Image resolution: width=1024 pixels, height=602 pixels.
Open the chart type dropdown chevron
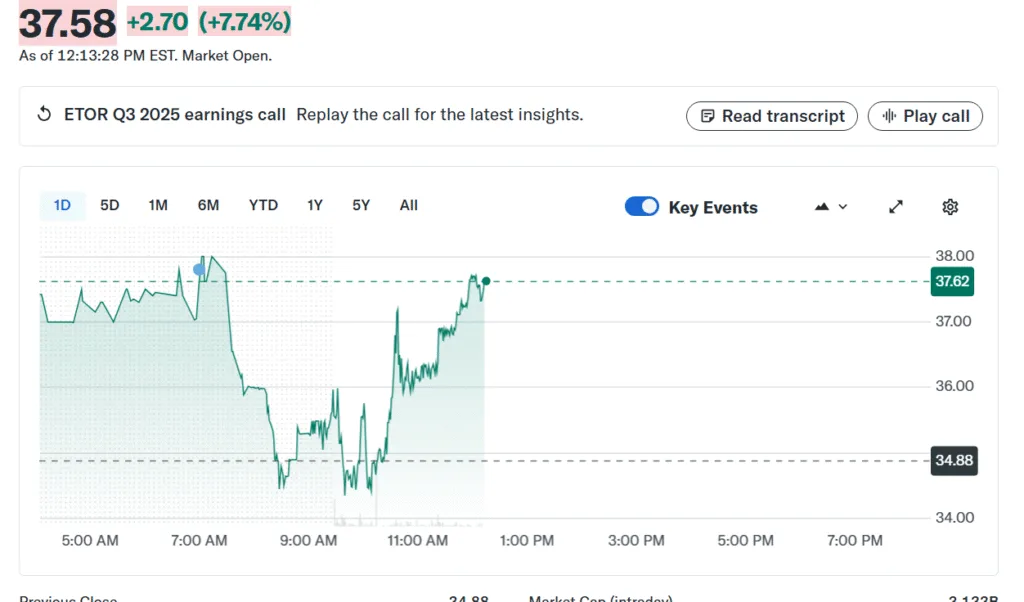point(840,207)
